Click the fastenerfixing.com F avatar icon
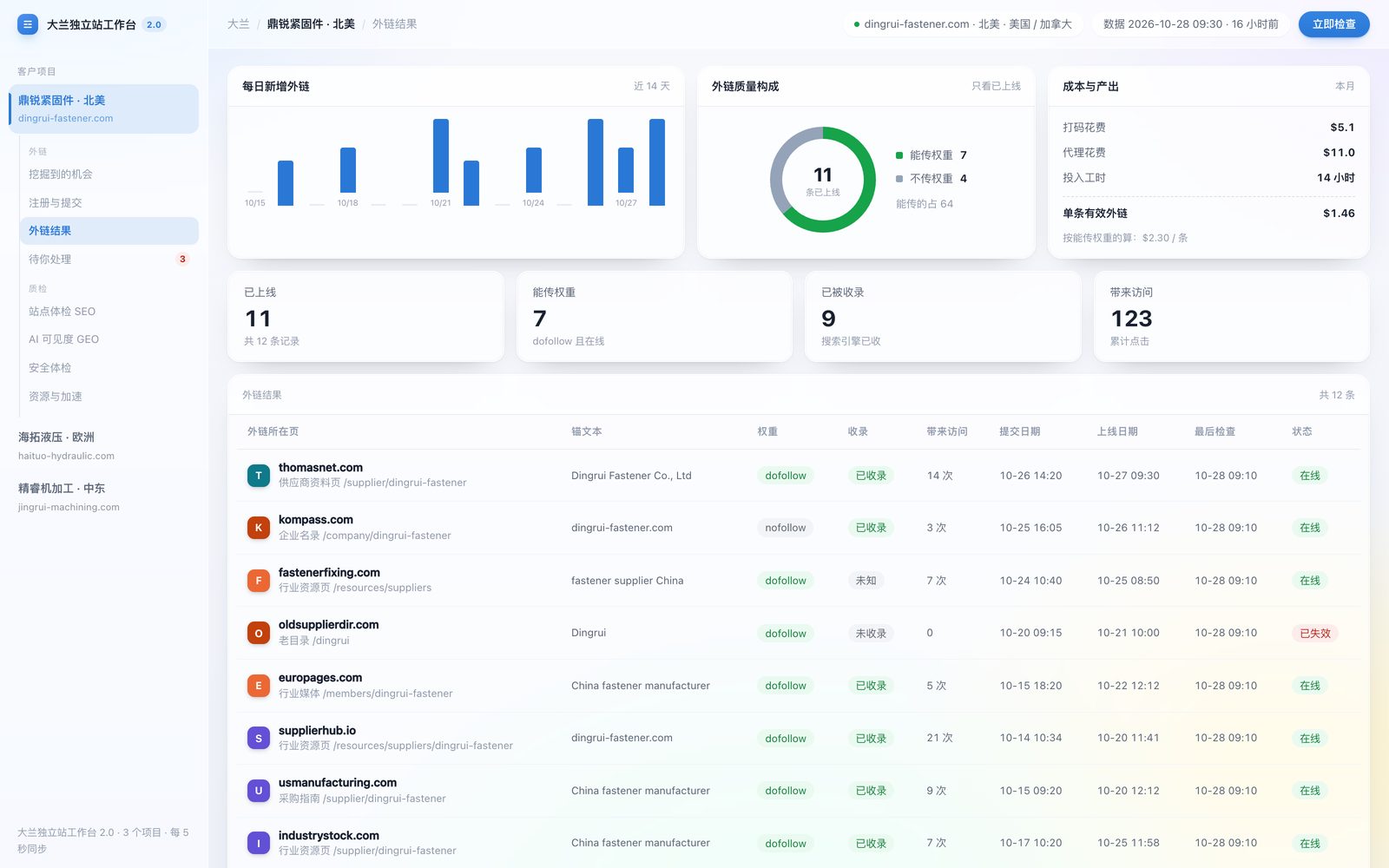This screenshot has width=1389, height=868. point(258,581)
